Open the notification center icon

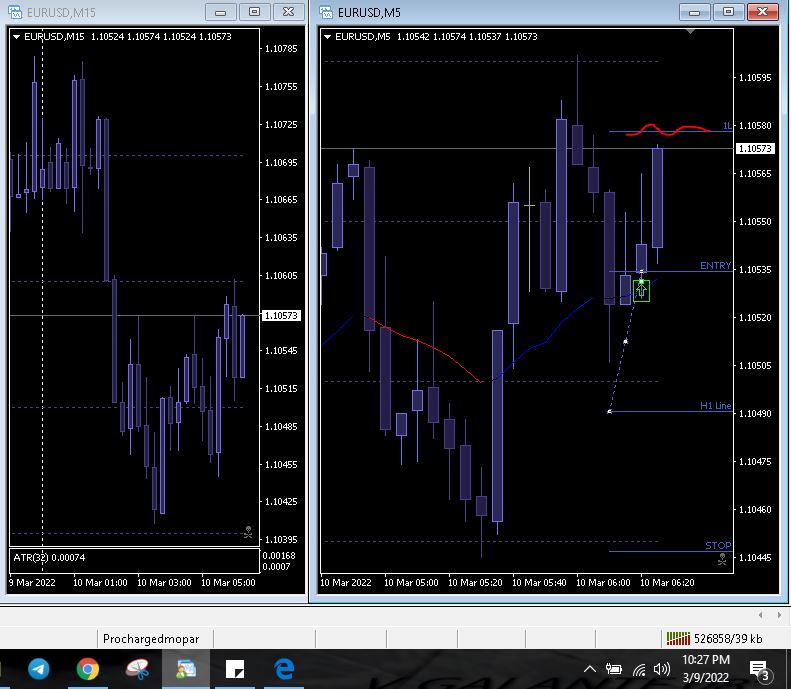(760, 670)
